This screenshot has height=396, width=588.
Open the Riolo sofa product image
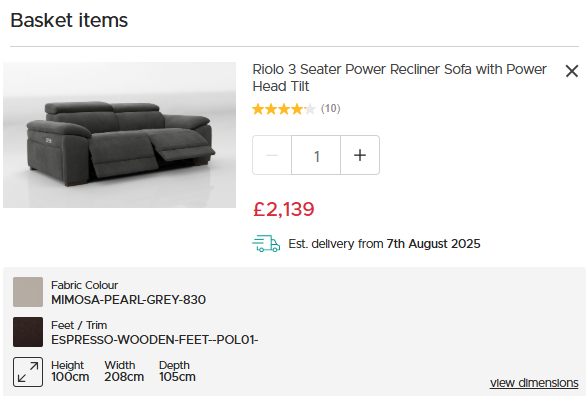tap(120, 135)
